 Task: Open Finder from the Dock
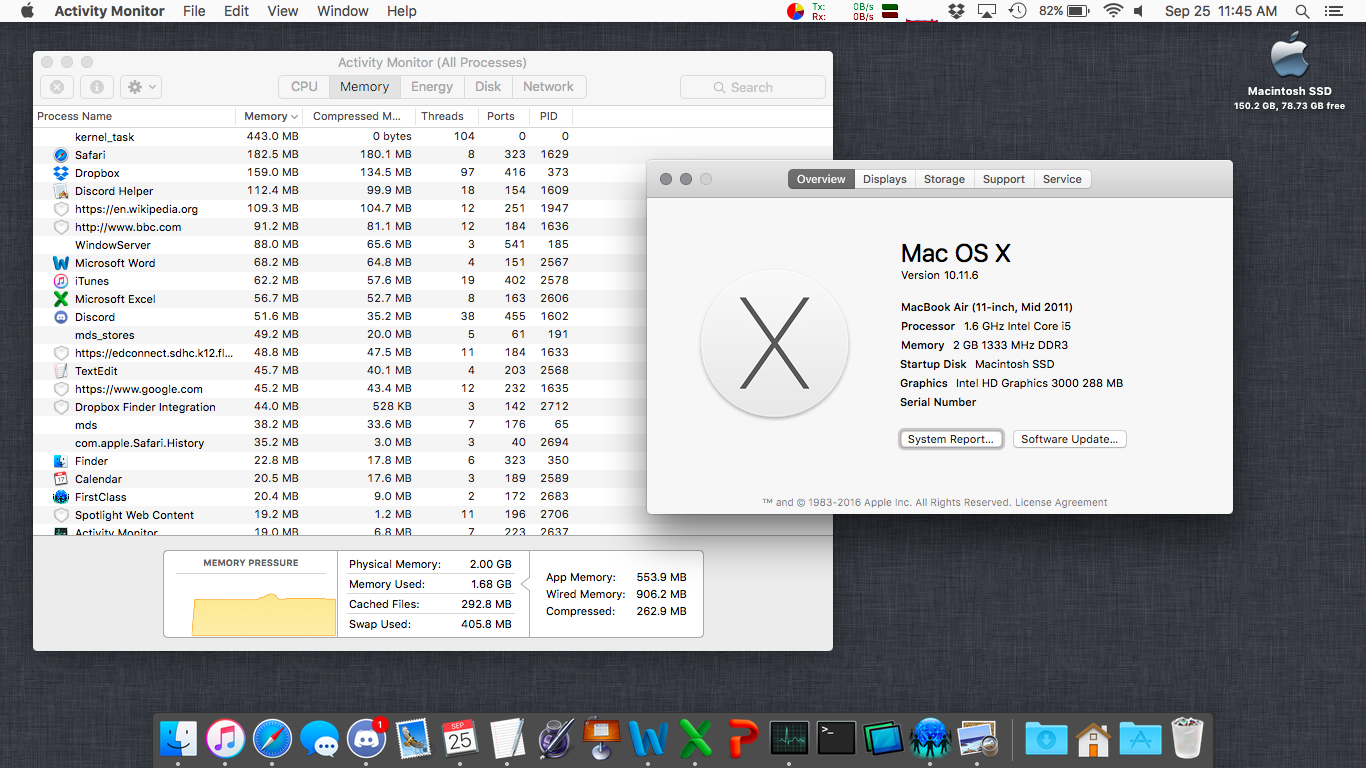[179, 739]
